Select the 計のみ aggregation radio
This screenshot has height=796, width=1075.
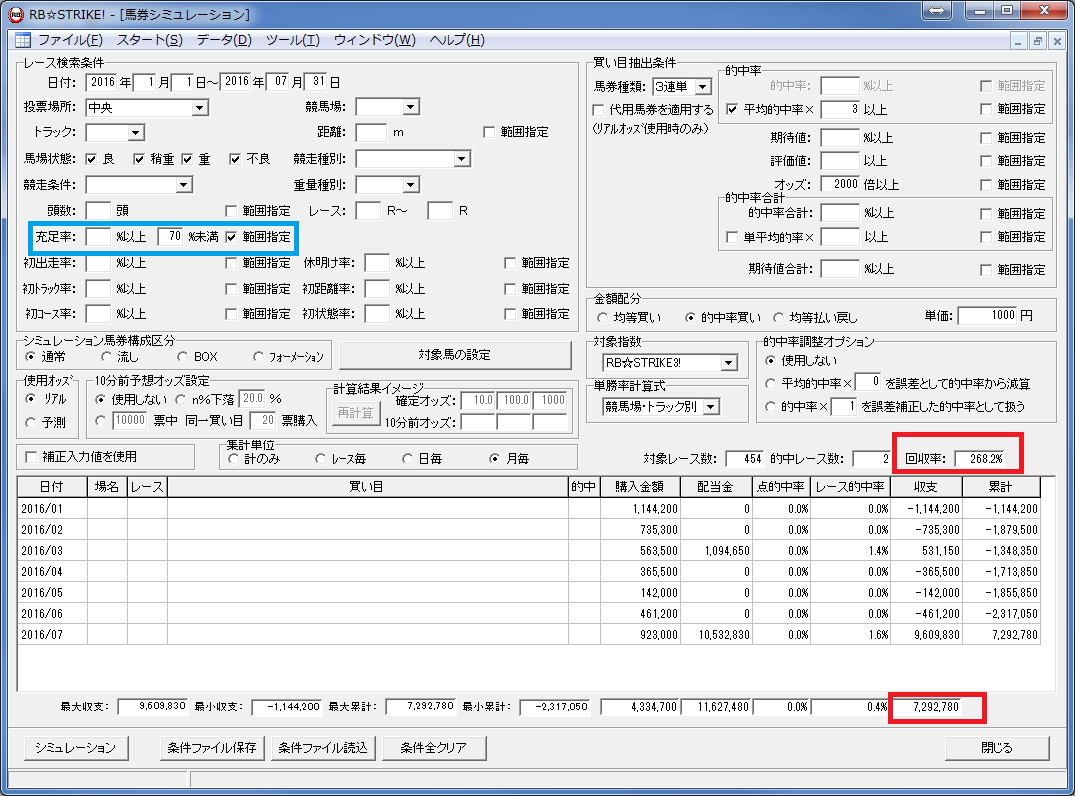click(233, 459)
